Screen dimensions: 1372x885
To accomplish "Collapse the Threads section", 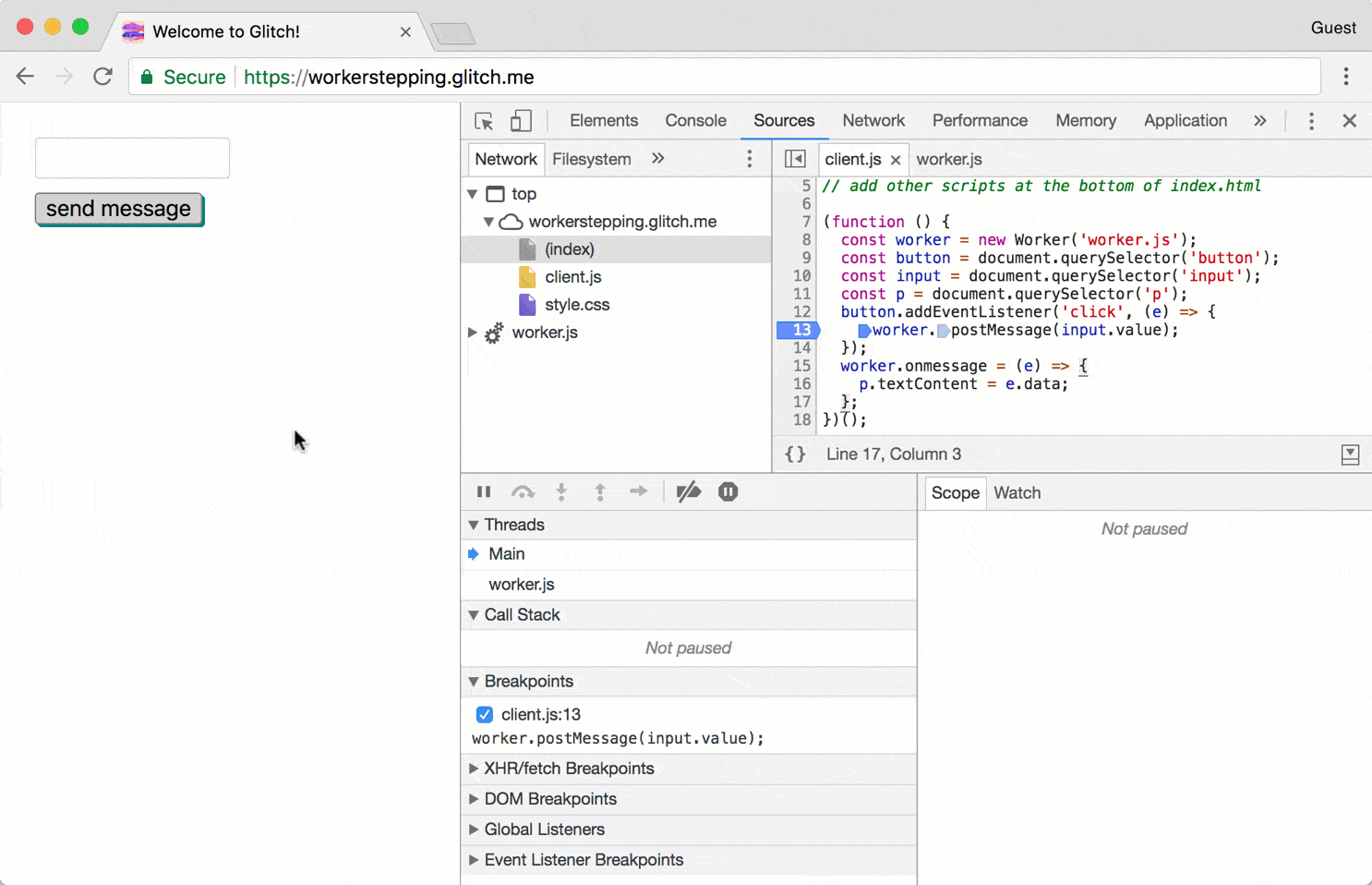I will click(x=473, y=525).
